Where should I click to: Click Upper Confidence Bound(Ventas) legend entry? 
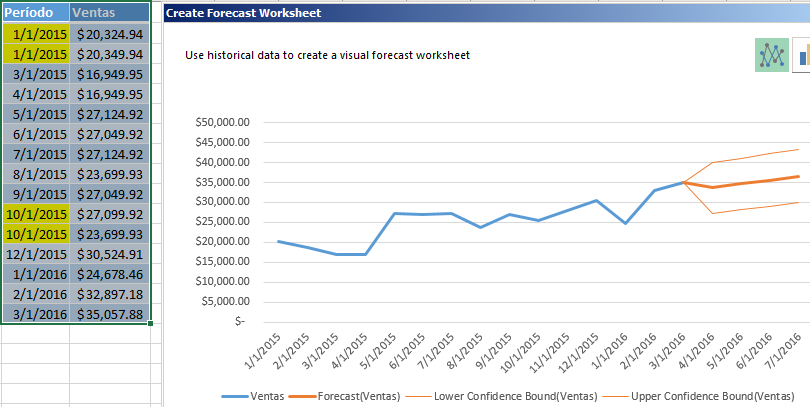(x=703, y=396)
